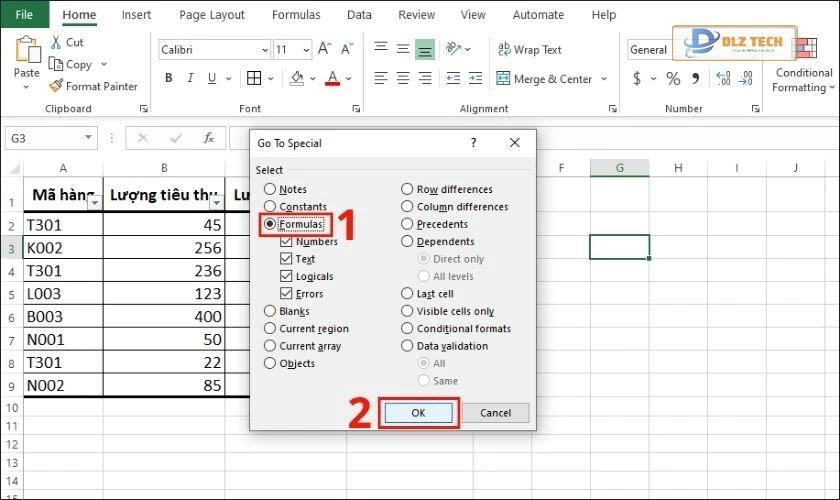Click the Cut scissors icon
840x500 pixels.
(56, 42)
